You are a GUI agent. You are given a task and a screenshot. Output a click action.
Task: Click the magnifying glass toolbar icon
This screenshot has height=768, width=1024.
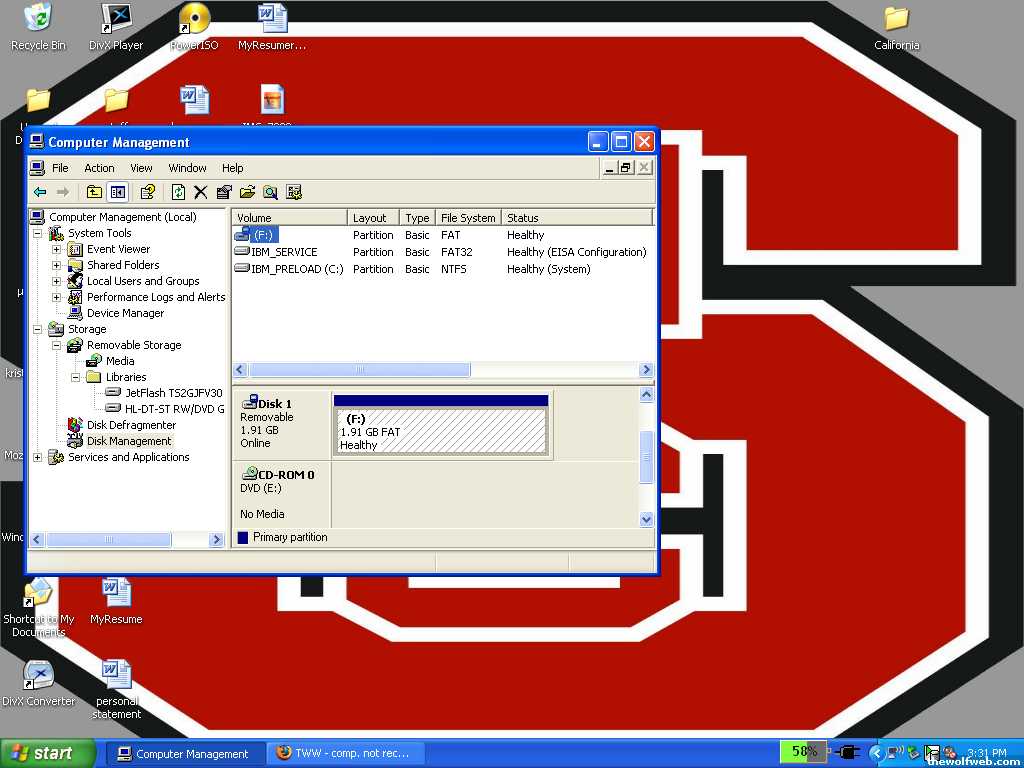pos(270,192)
